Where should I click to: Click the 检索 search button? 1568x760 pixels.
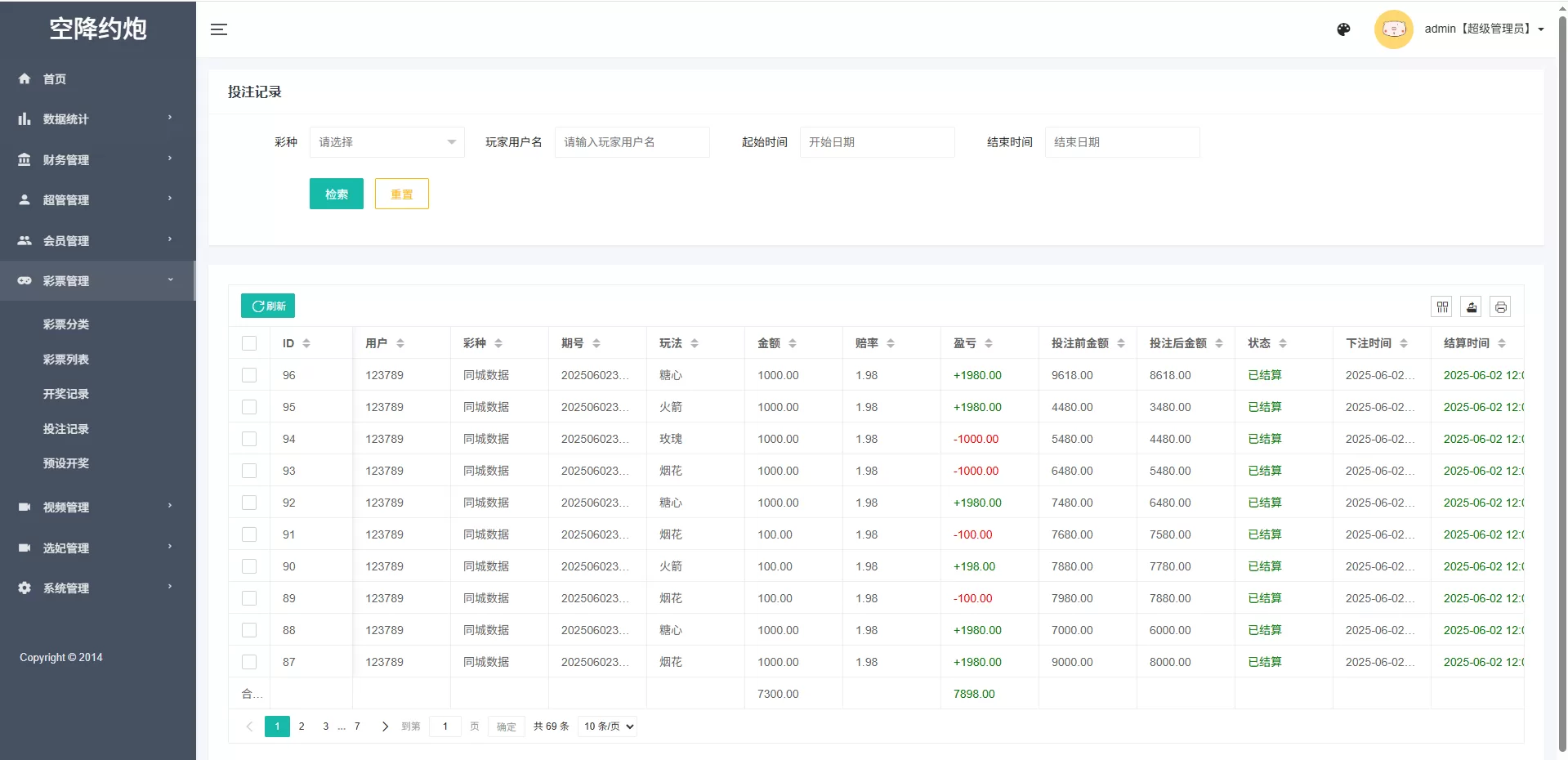point(336,194)
